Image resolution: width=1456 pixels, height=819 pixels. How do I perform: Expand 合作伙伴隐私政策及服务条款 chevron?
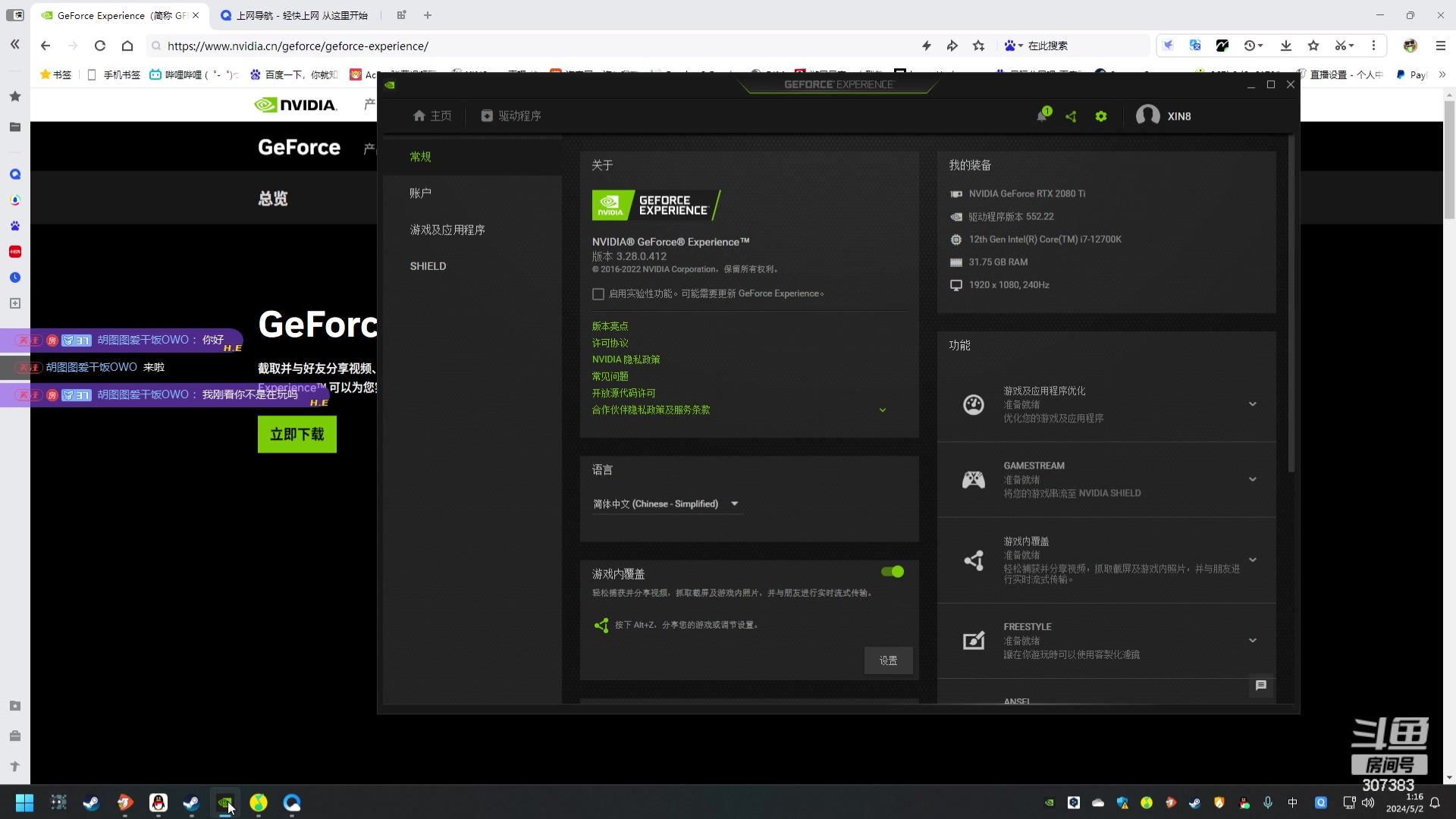(883, 410)
